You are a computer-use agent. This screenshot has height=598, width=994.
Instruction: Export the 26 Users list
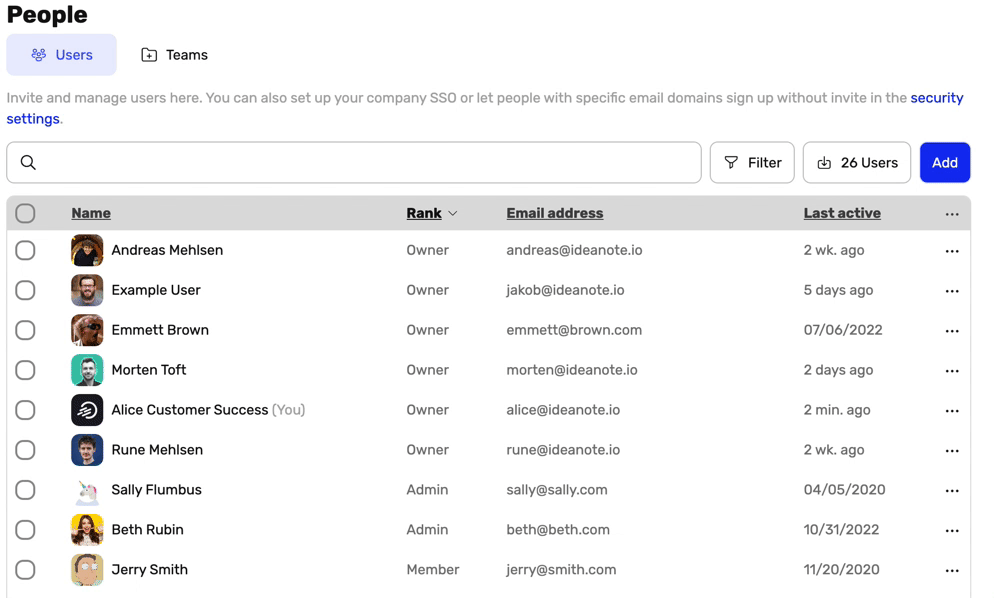tap(856, 162)
